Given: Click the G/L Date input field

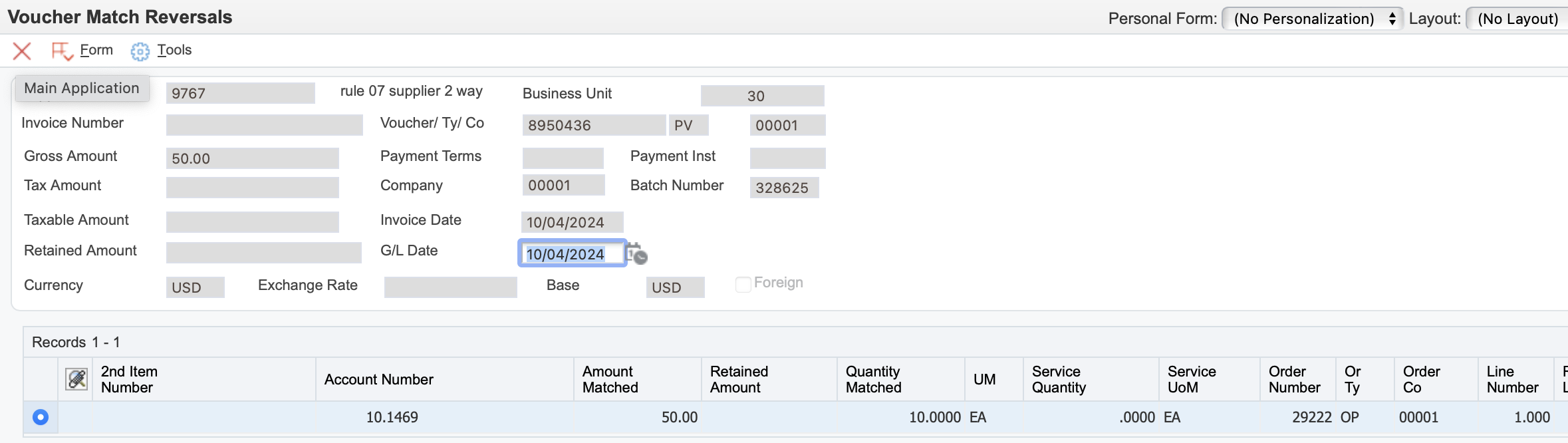Looking at the screenshot, I should [x=572, y=253].
